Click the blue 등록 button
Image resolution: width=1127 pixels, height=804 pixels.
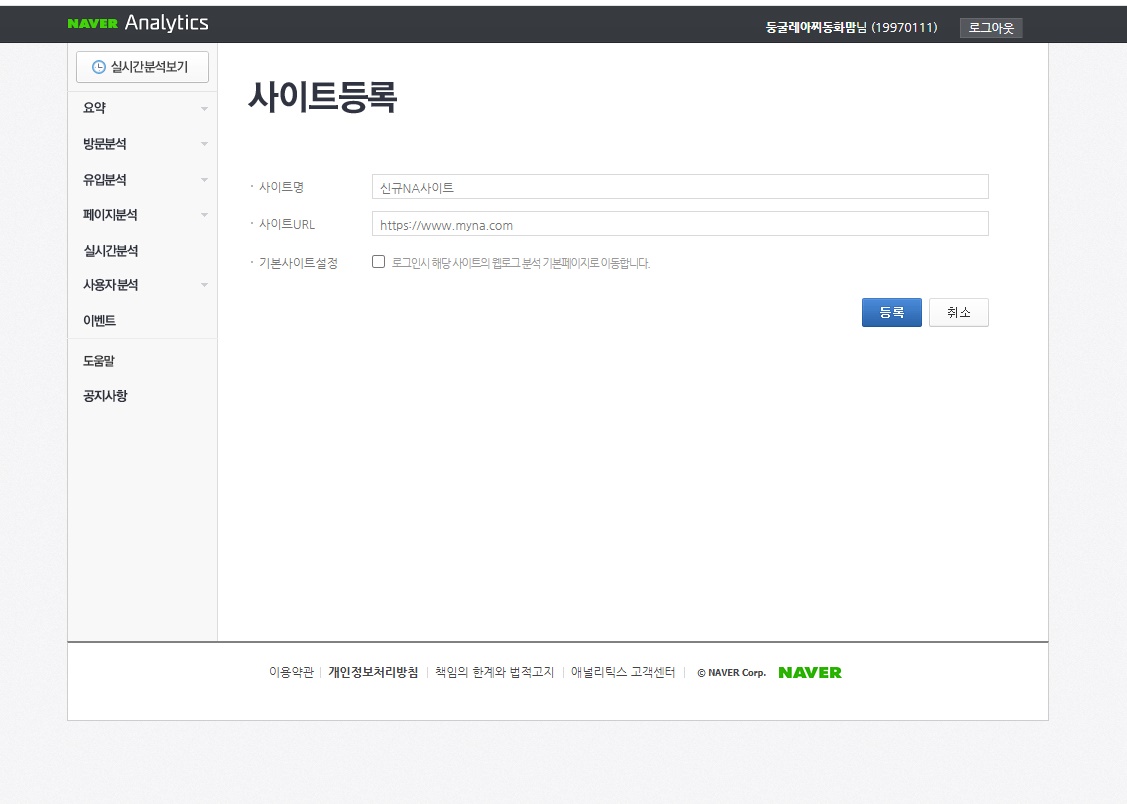click(x=891, y=312)
